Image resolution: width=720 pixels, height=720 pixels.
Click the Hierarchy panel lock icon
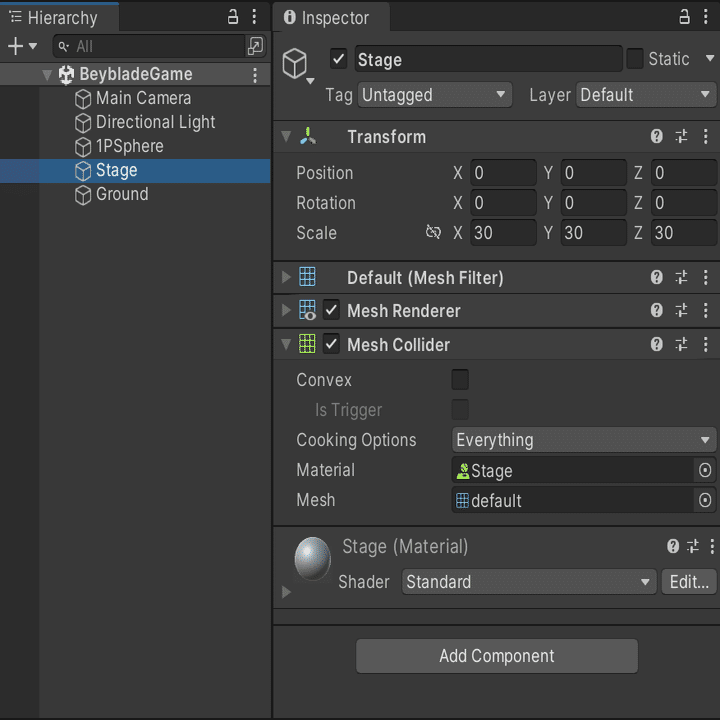point(233,17)
